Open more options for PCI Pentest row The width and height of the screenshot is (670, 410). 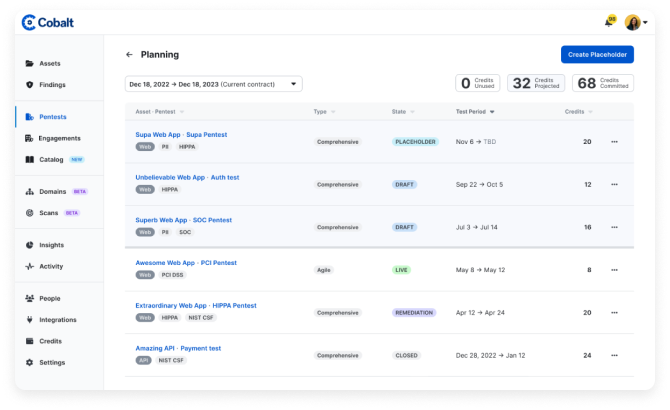[614, 270]
